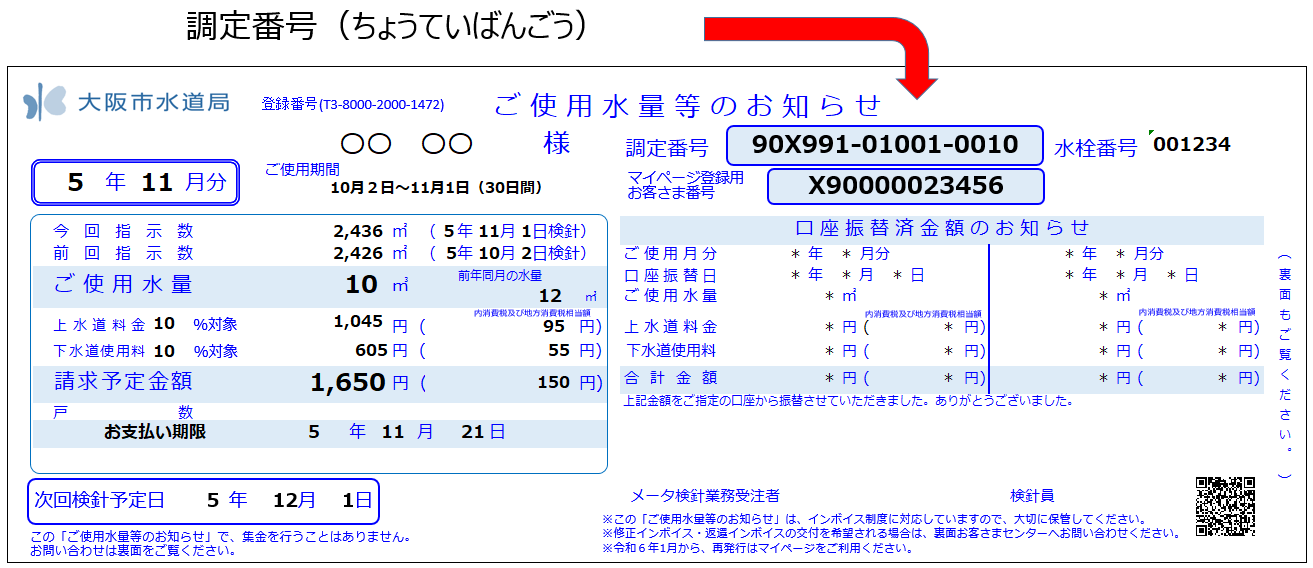Screen dimensions: 1313x568
Task: Click the small green triangle beside 001234
Action: pyautogui.click(x=1153, y=134)
